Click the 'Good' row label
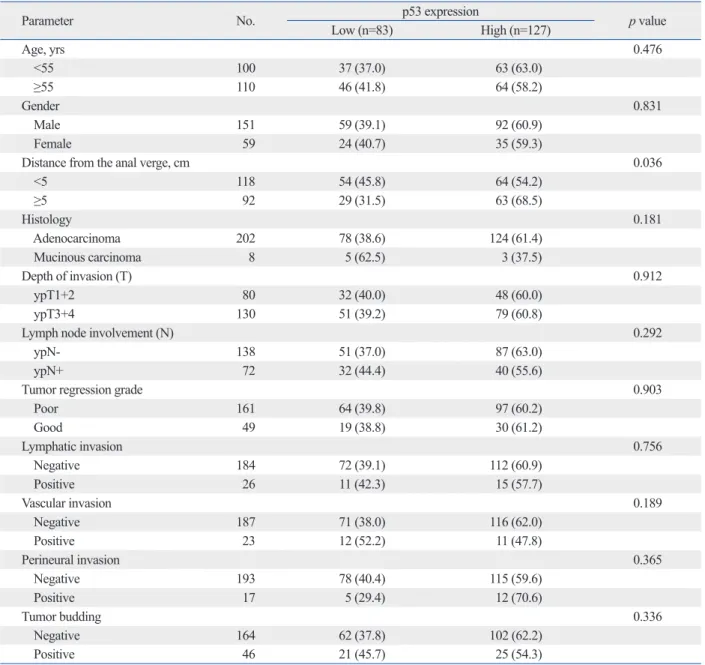 (x=48, y=428)
